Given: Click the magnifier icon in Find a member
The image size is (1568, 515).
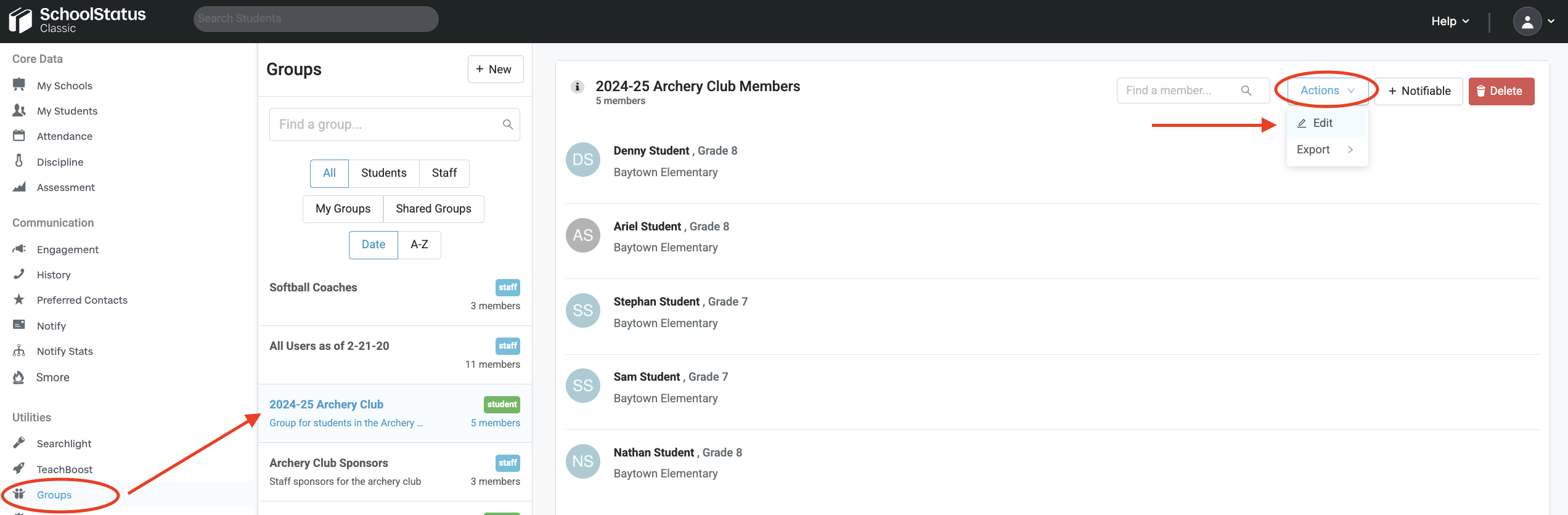Looking at the screenshot, I should click(x=1246, y=91).
